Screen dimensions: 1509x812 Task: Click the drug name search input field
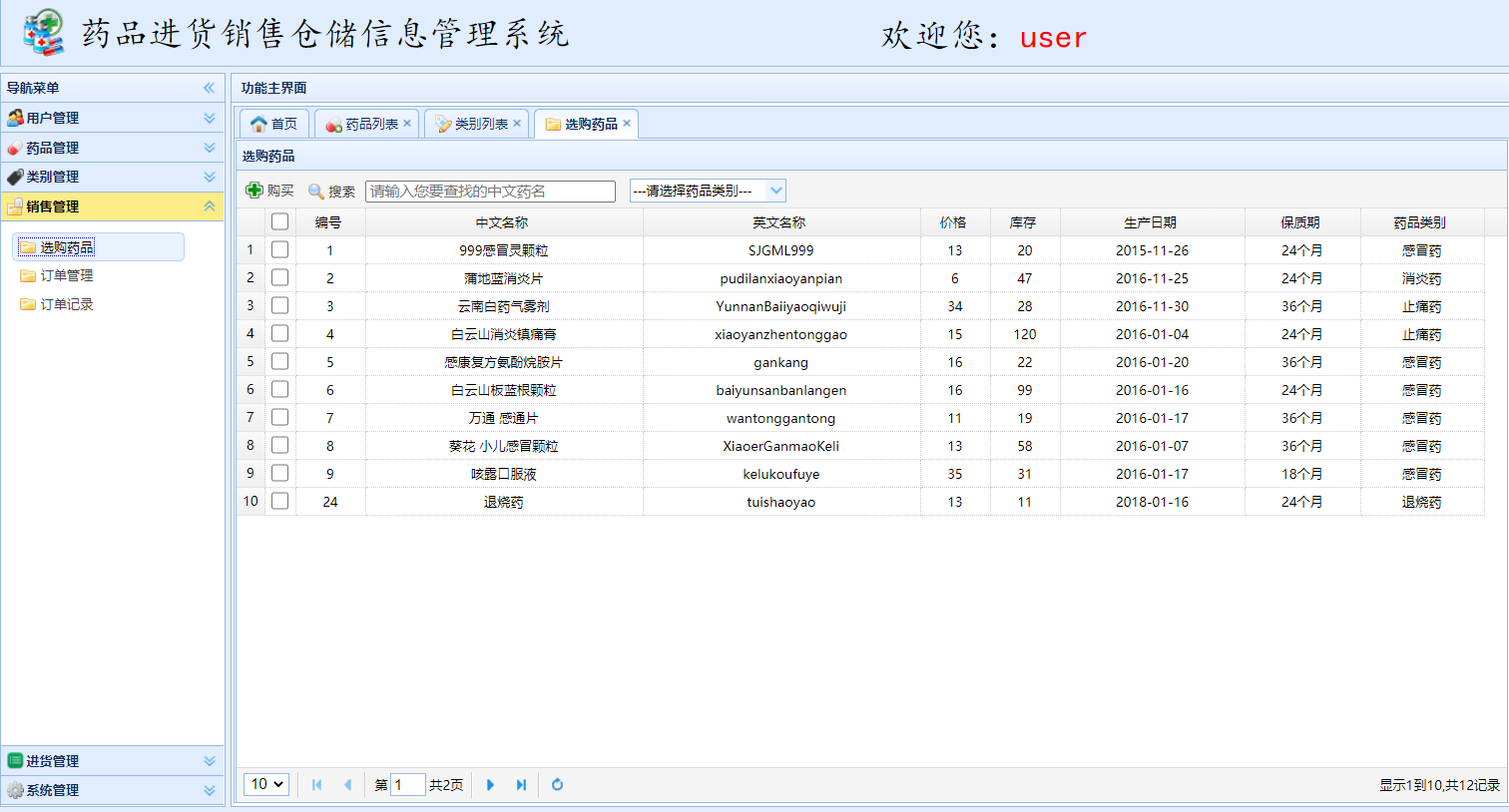(x=489, y=191)
